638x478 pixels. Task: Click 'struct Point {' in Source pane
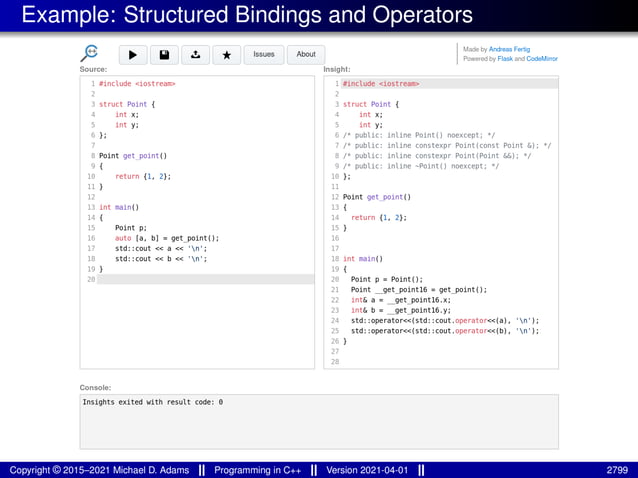[127, 104]
